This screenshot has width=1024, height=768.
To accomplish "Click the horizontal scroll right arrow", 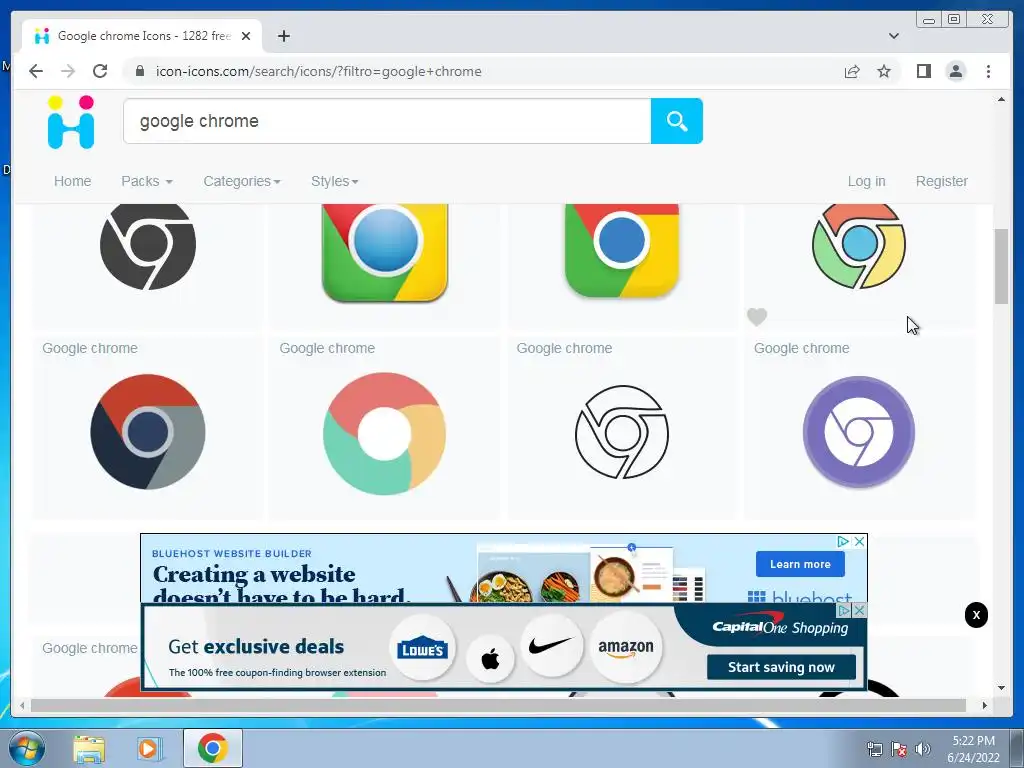I will click(985, 705).
